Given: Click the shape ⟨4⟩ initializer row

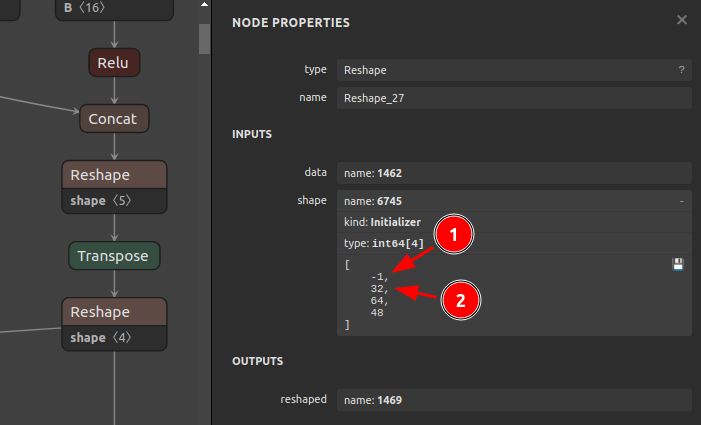Looking at the screenshot, I should pyautogui.click(x=114, y=338).
